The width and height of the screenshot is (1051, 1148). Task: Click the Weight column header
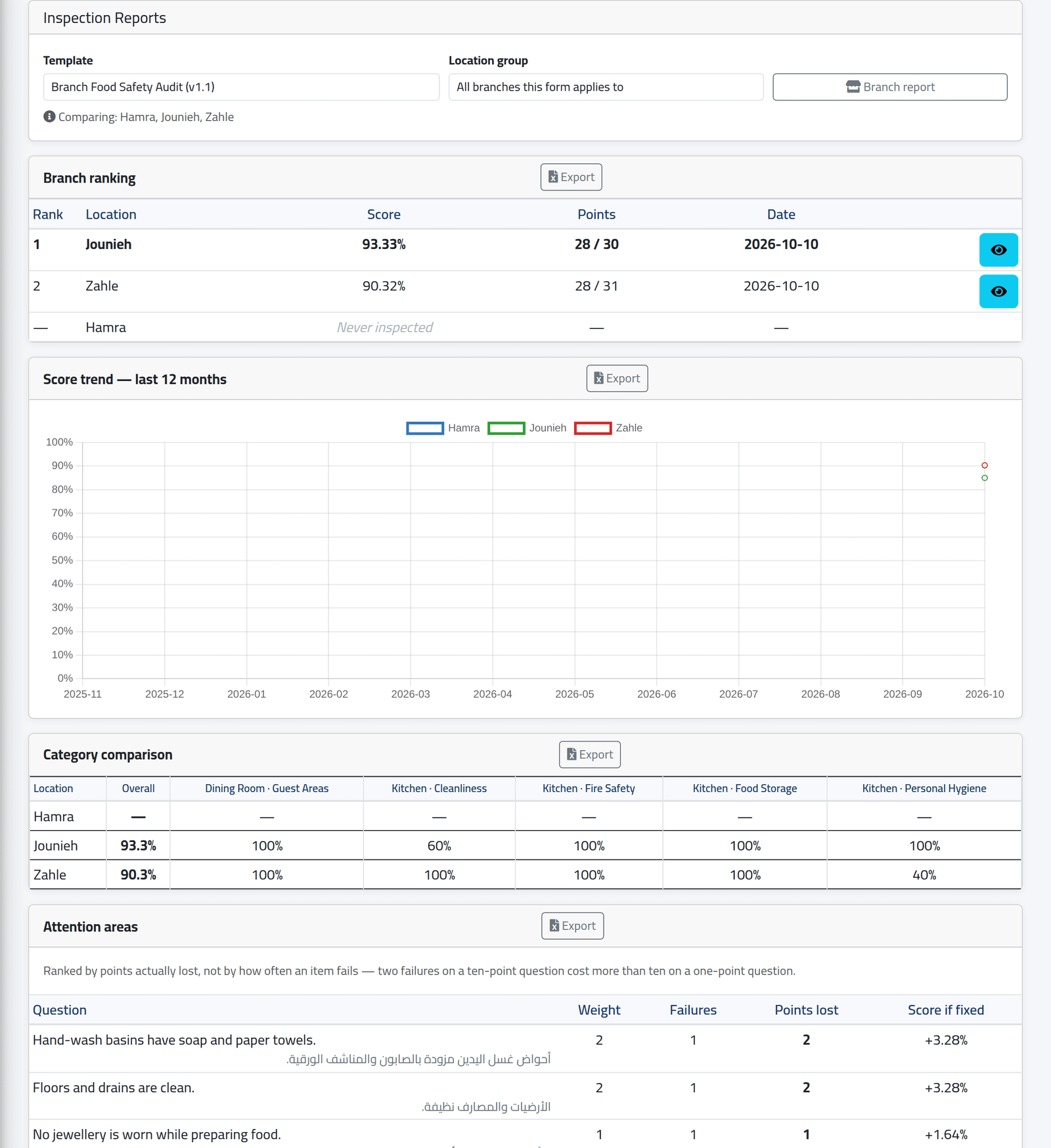point(599,1010)
